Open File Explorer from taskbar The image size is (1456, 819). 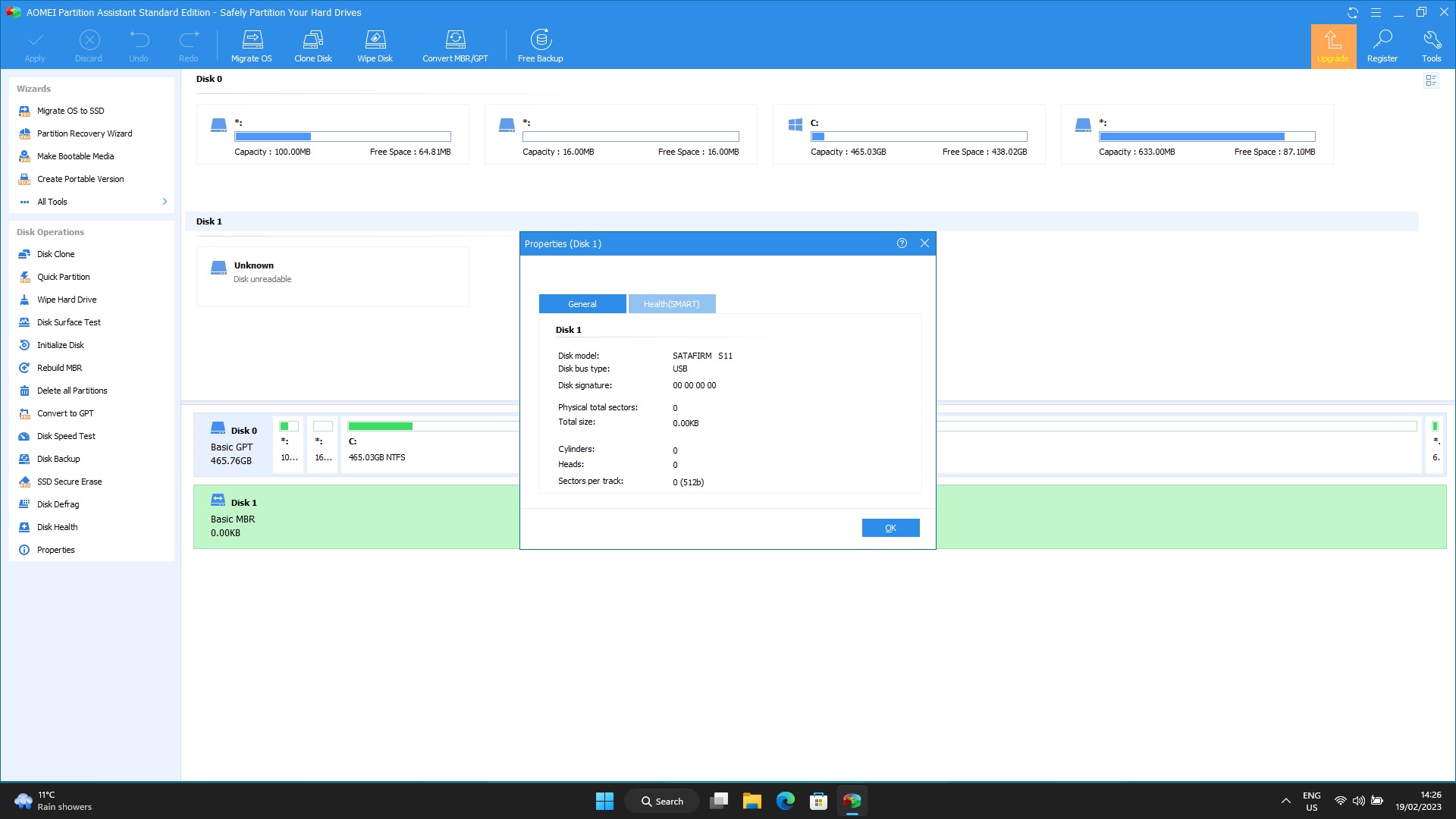point(752,801)
